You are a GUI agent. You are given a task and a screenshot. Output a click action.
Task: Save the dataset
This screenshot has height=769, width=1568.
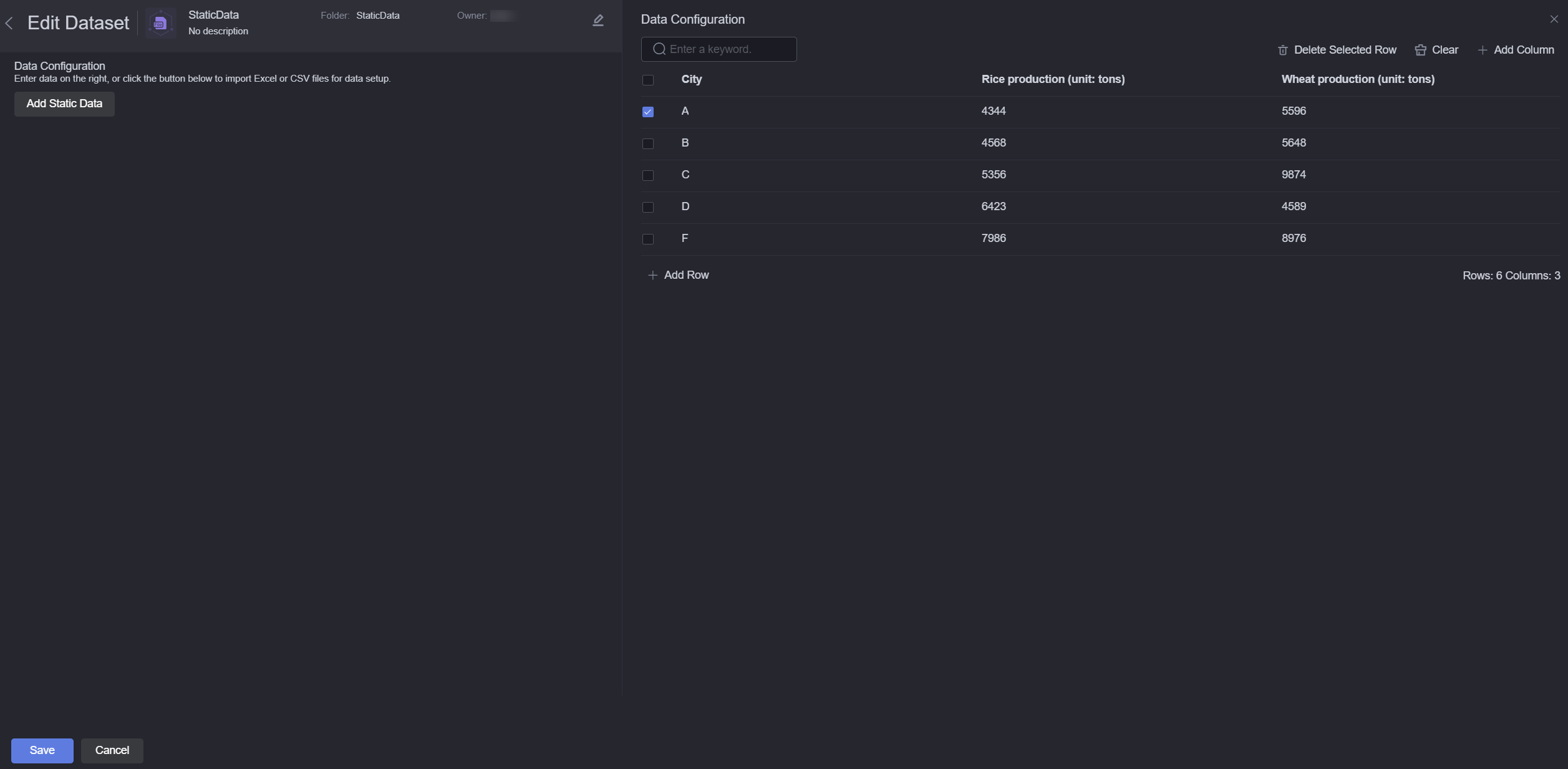click(x=42, y=750)
